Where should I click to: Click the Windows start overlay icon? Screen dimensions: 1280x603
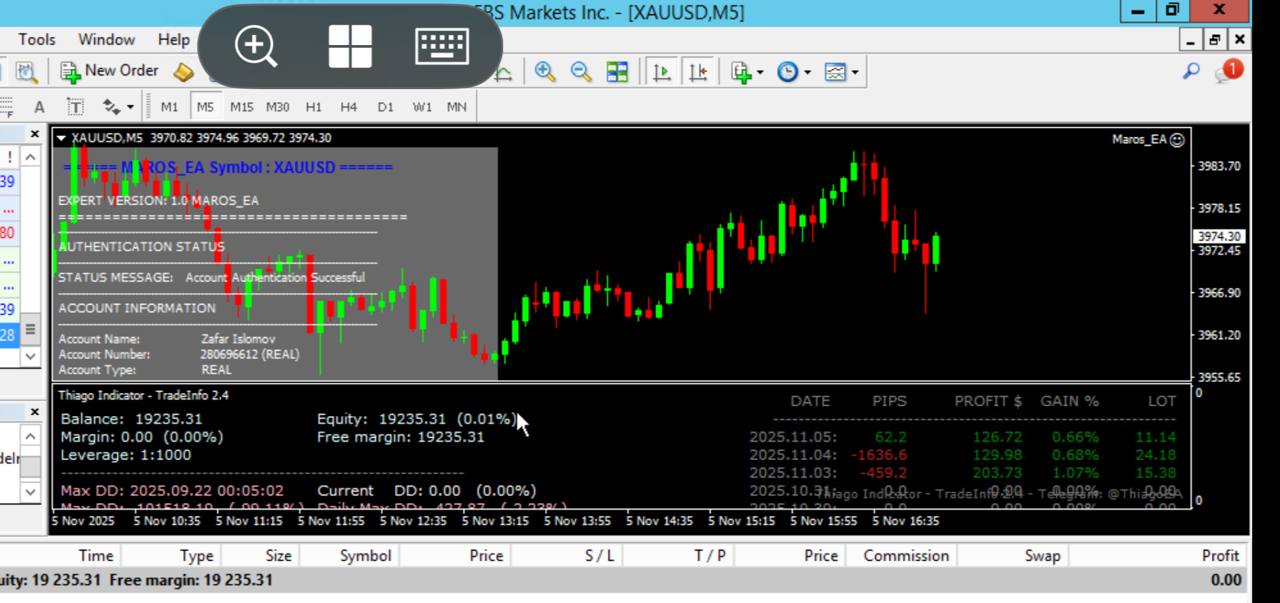pos(350,46)
